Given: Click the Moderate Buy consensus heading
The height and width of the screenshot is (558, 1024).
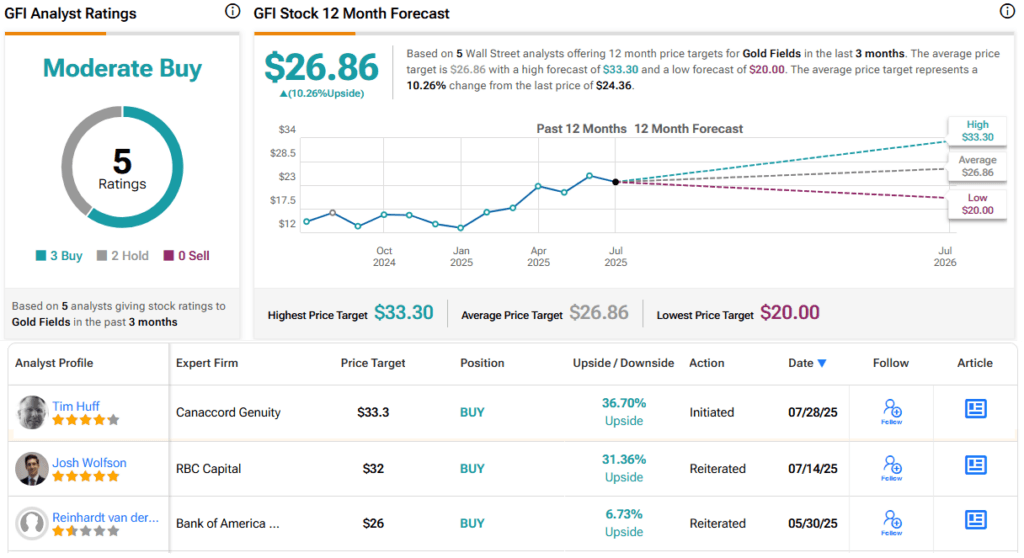Looking at the screenshot, I should 122,68.
